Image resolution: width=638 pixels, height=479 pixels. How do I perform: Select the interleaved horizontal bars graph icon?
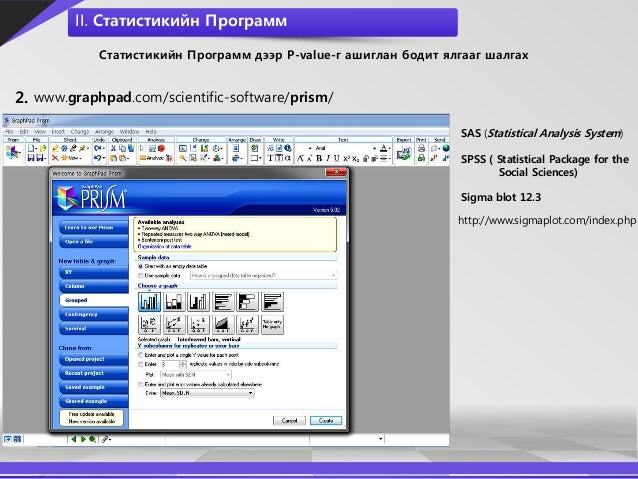223,302
